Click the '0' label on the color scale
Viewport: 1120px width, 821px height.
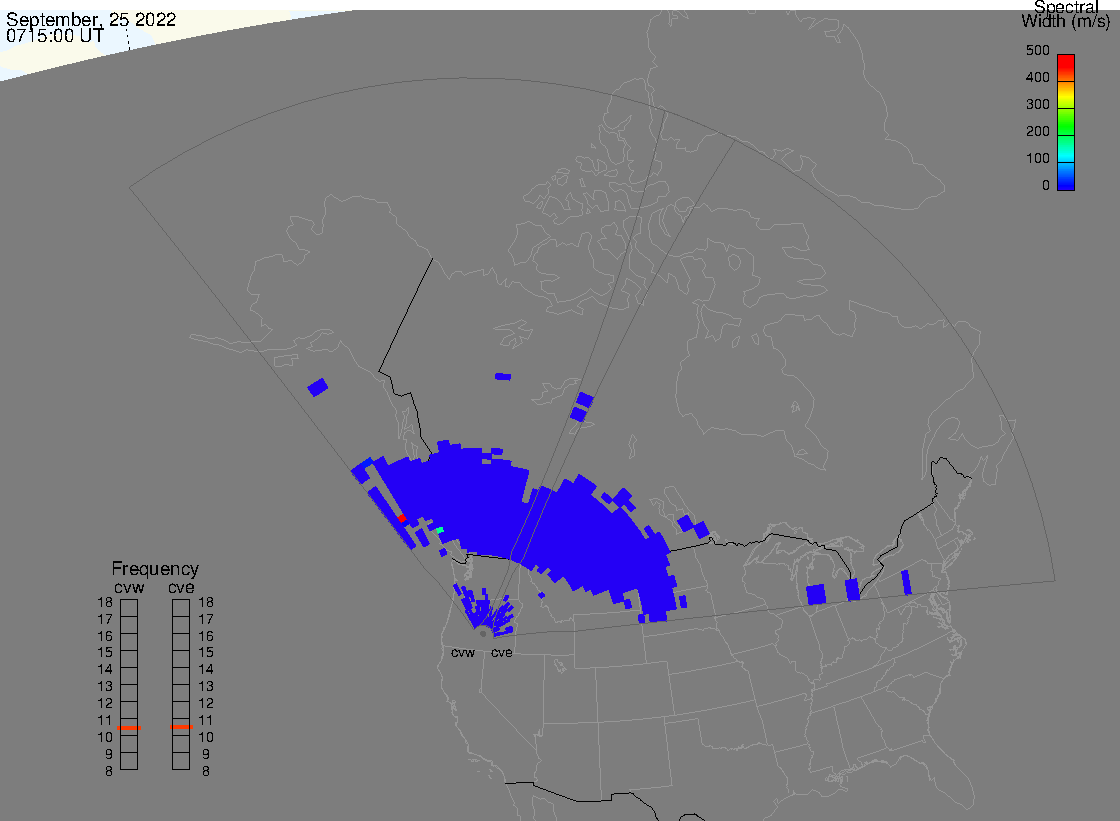coord(1046,186)
